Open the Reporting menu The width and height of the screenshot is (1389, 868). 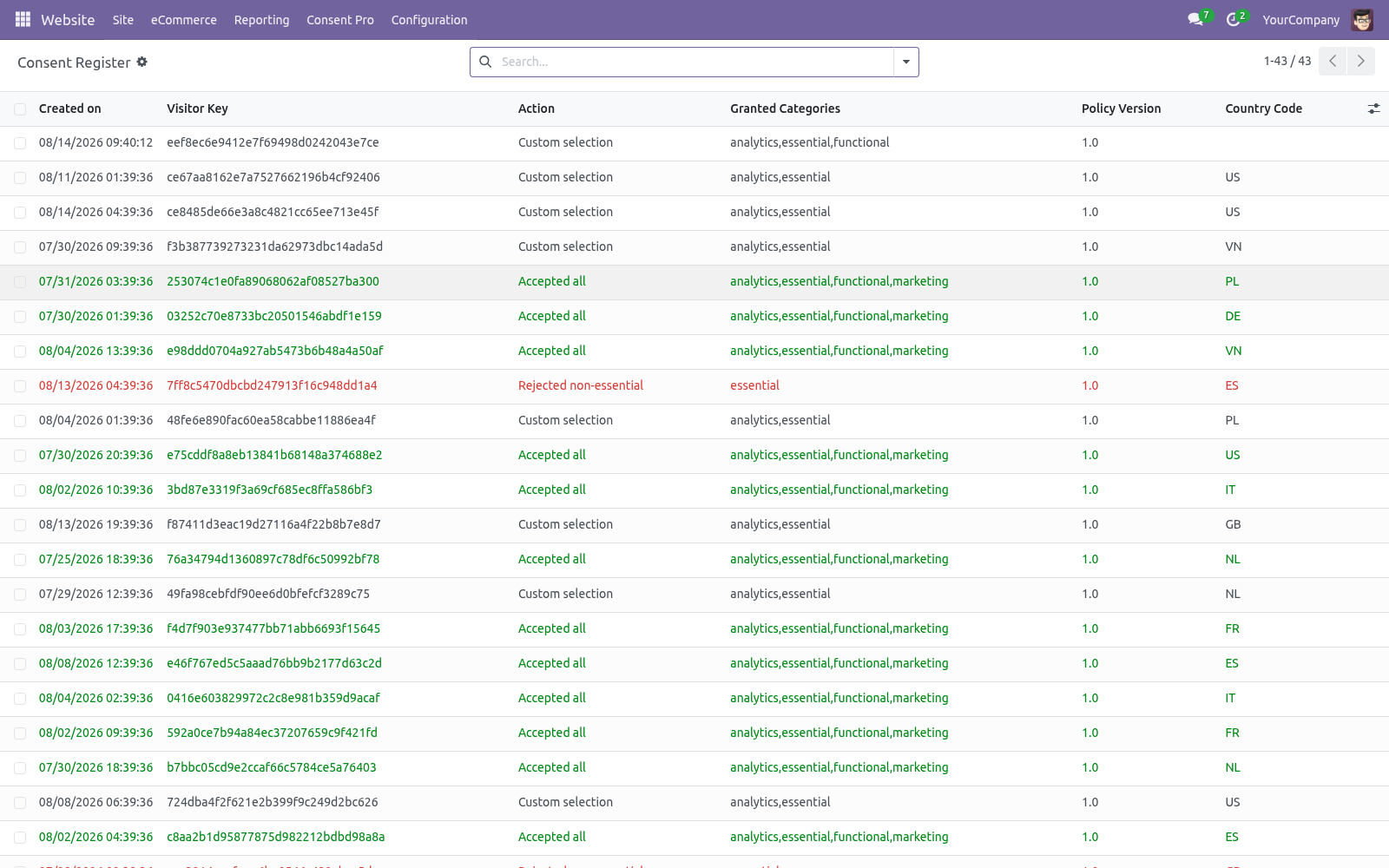(261, 19)
